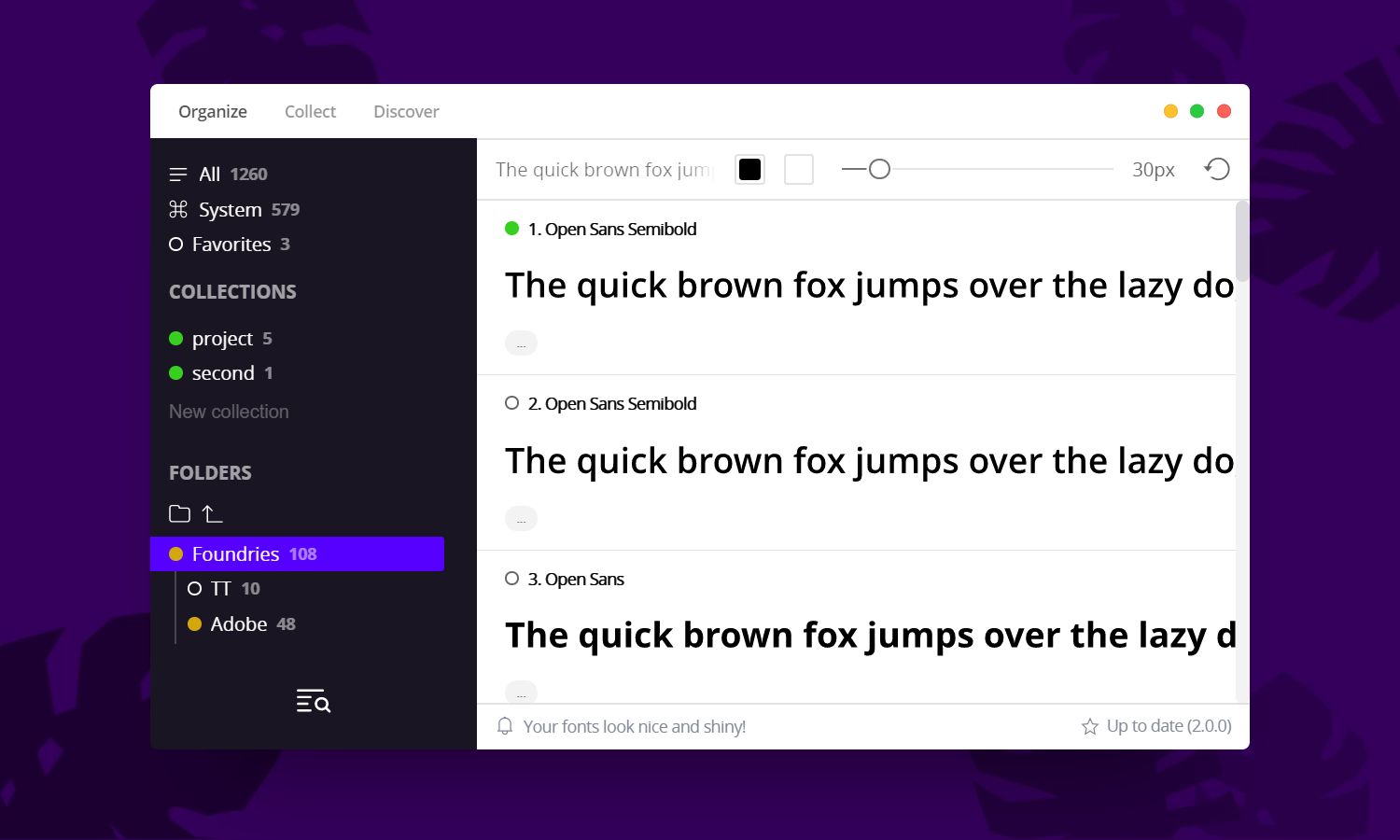Click the command symbol next to System
The height and width of the screenshot is (840, 1400).
coord(177,209)
